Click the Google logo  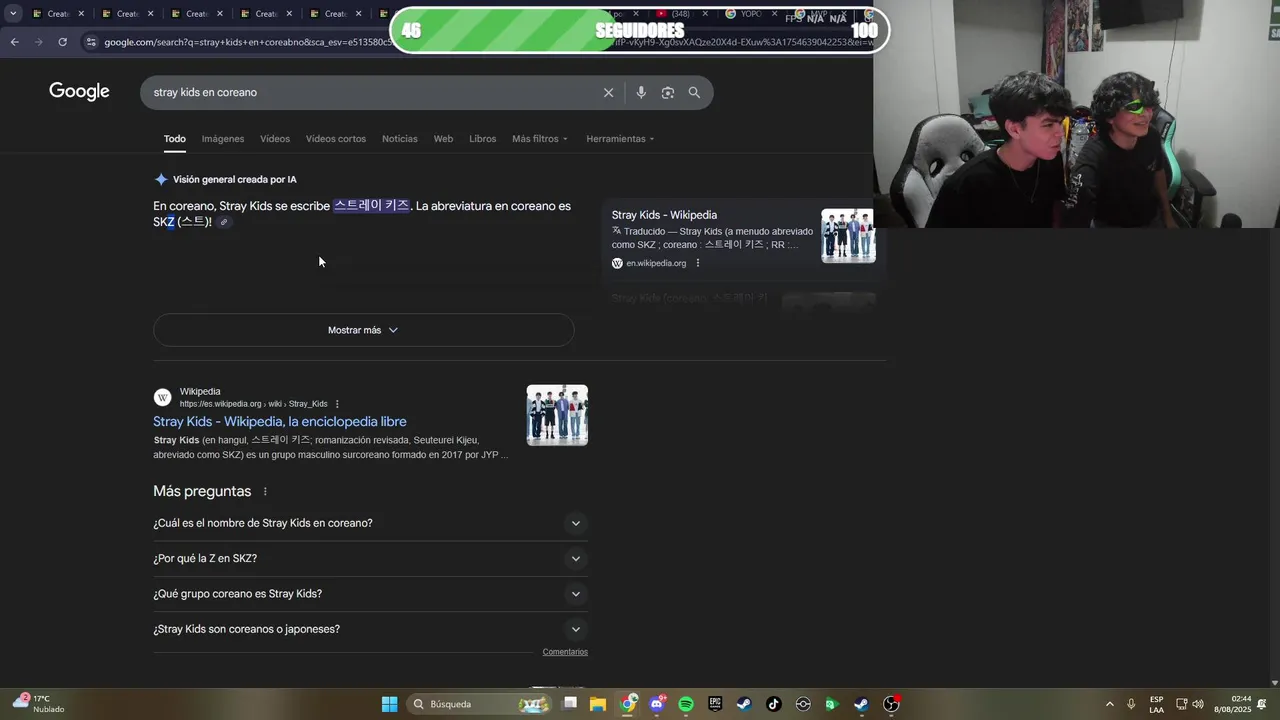tap(79, 92)
